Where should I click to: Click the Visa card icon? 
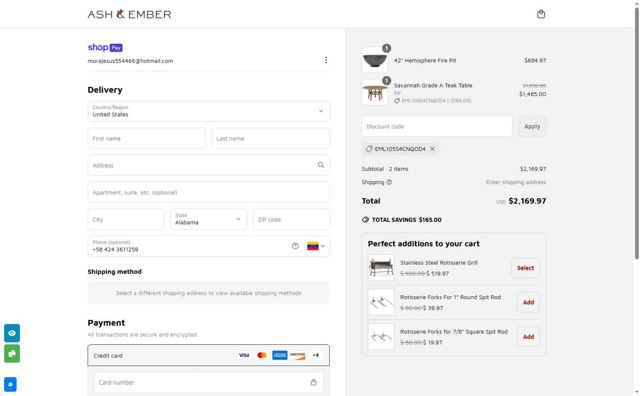pos(244,355)
